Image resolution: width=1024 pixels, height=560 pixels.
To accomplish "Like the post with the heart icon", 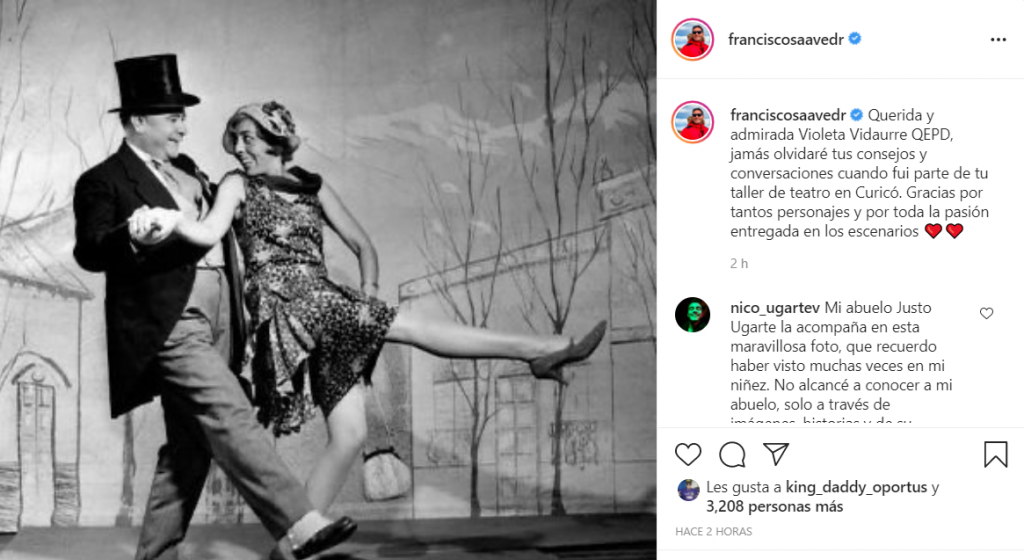I will (688, 454).
